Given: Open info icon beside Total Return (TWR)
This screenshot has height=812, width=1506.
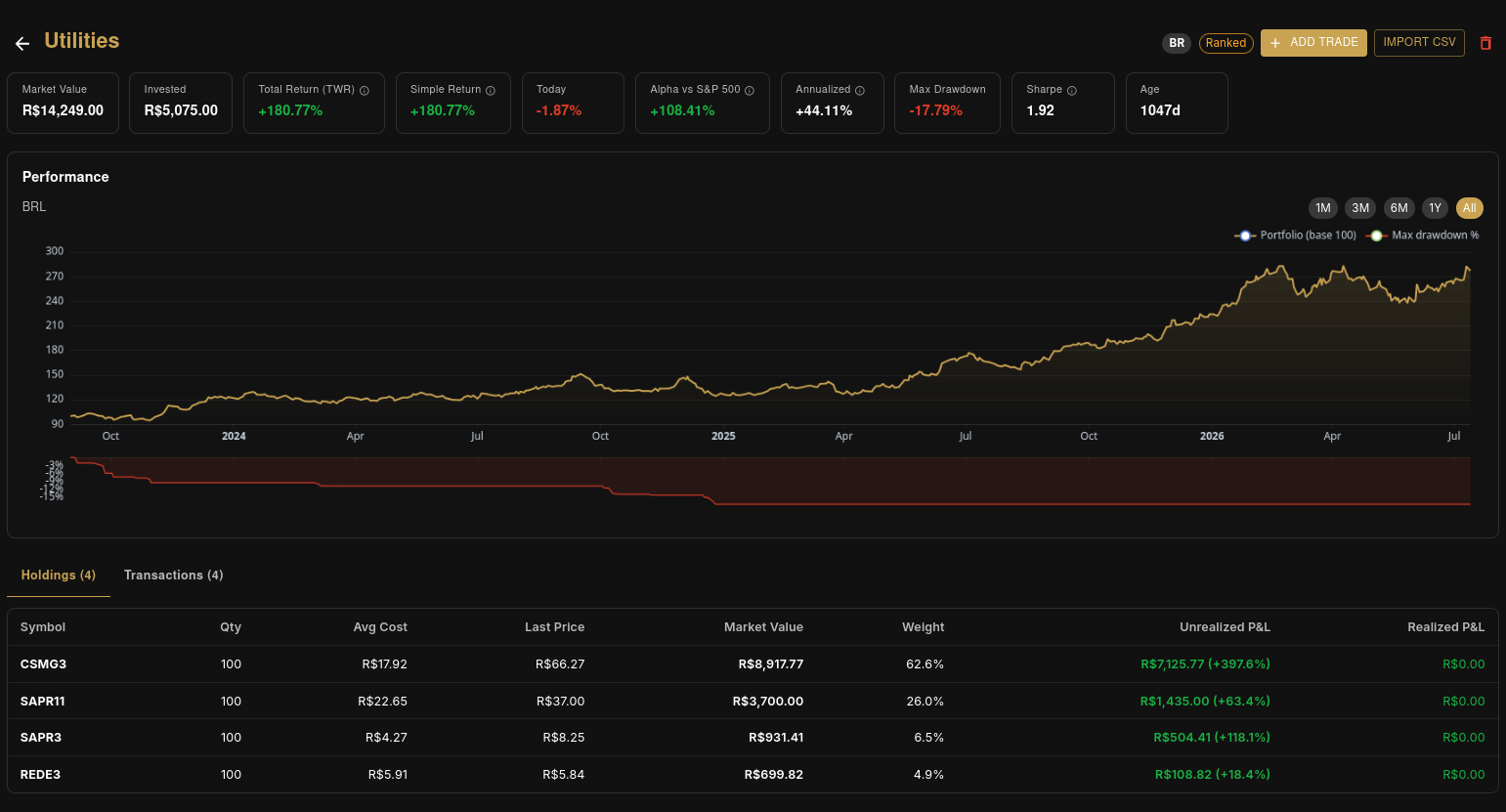Looking at the screenshot, I should coord(365,91).
